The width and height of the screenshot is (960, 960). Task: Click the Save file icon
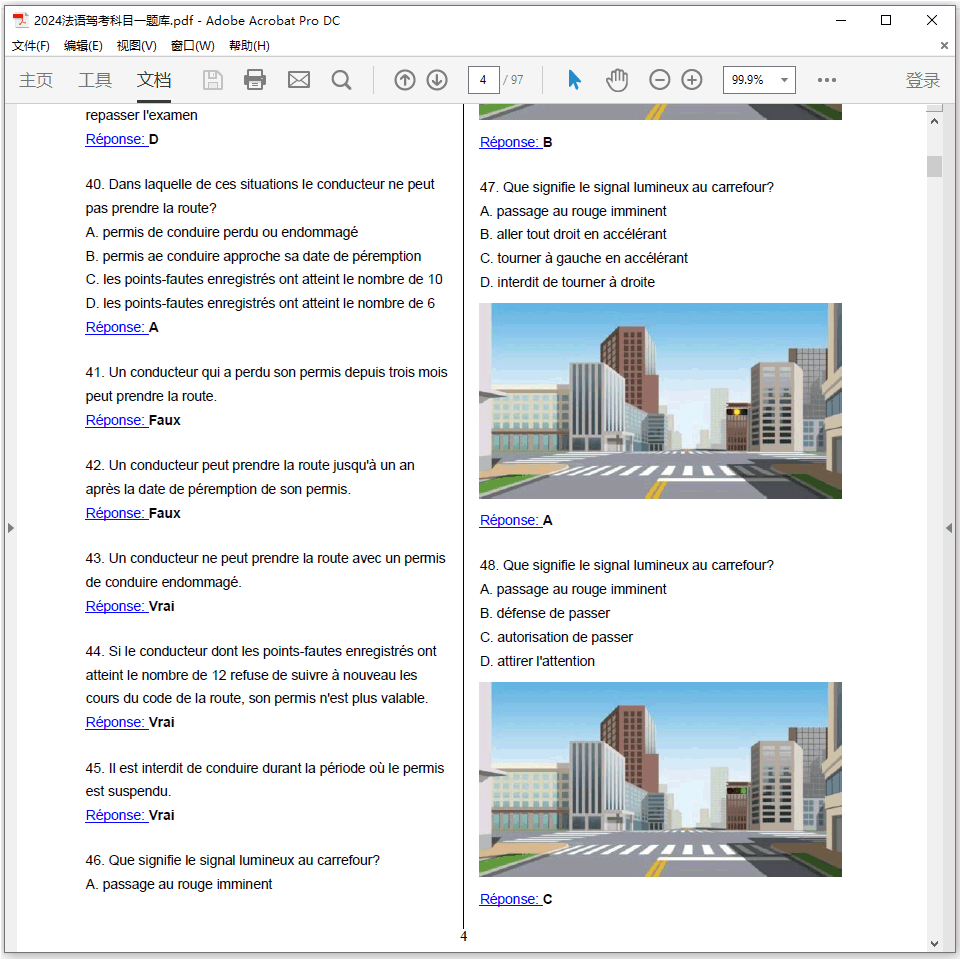click(213, 80)
